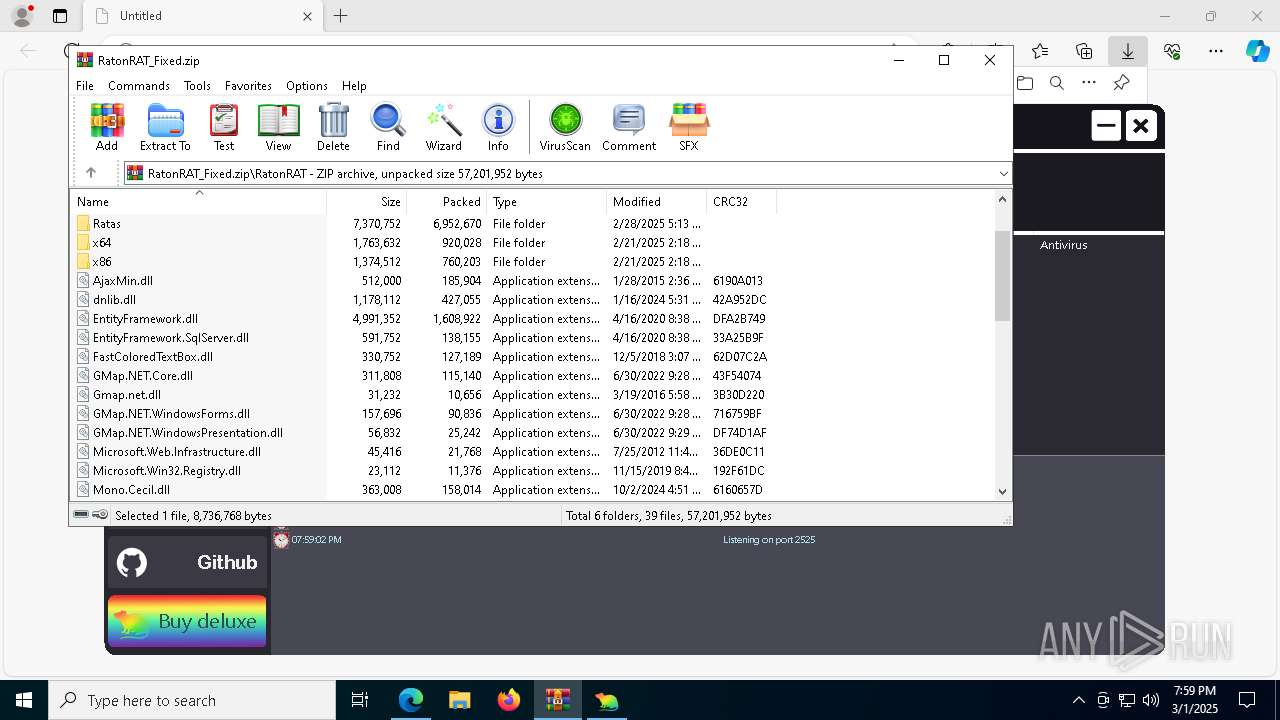Open the File menu
This screenshot has width=1280, height=720.
coord(85,86)
